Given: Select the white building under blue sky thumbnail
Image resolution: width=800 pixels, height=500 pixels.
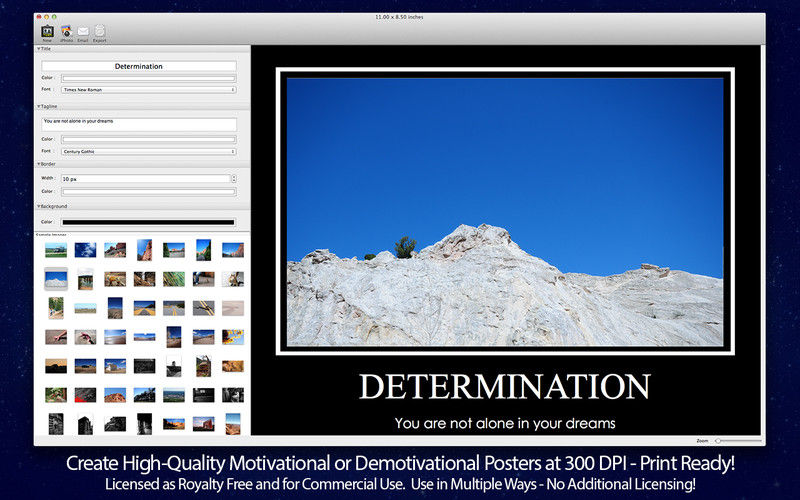Looking at the screenshot, I should [115, 366].
